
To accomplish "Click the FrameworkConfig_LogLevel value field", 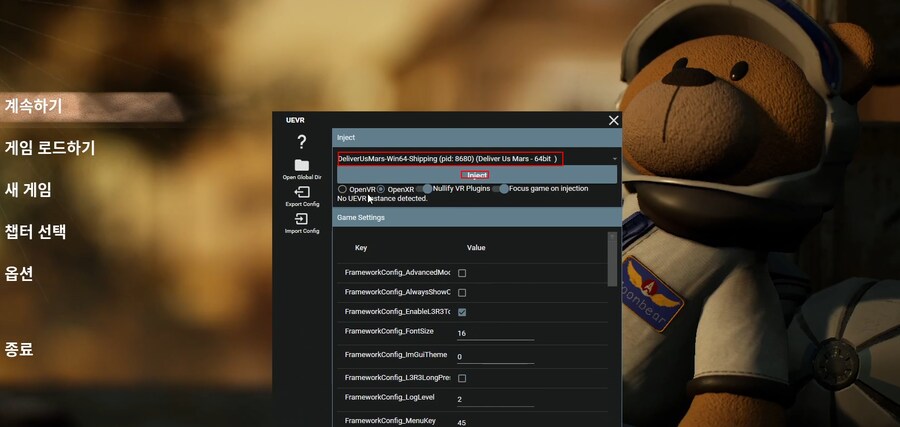I will tap(494, 400).
